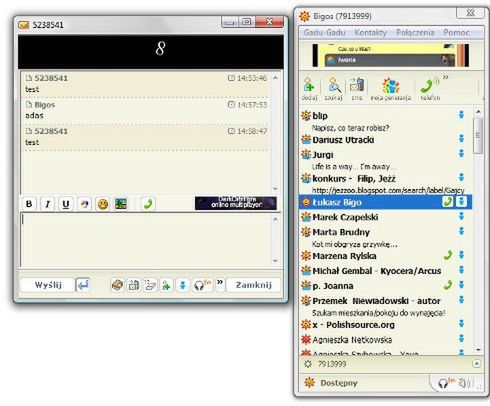490x406 pixels.
Task: Click the Wyślij send button
Action: click(48, 285)
